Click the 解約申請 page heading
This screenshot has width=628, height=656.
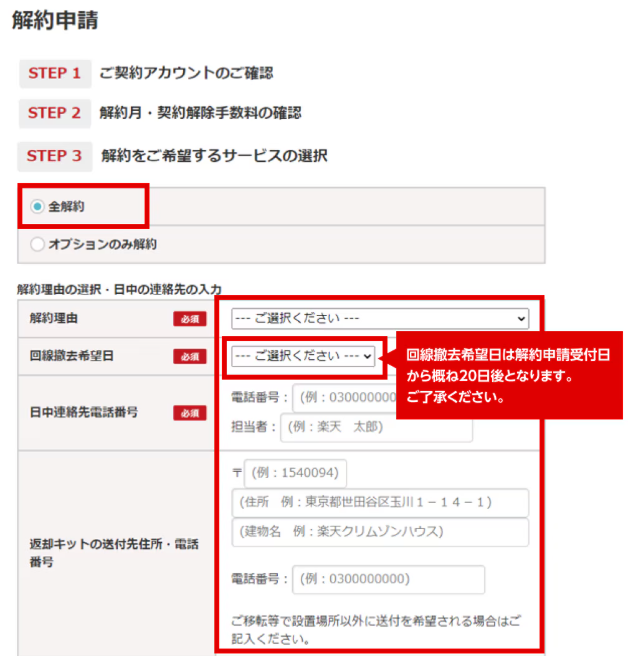pyautogui.click(x=55, y=20)
